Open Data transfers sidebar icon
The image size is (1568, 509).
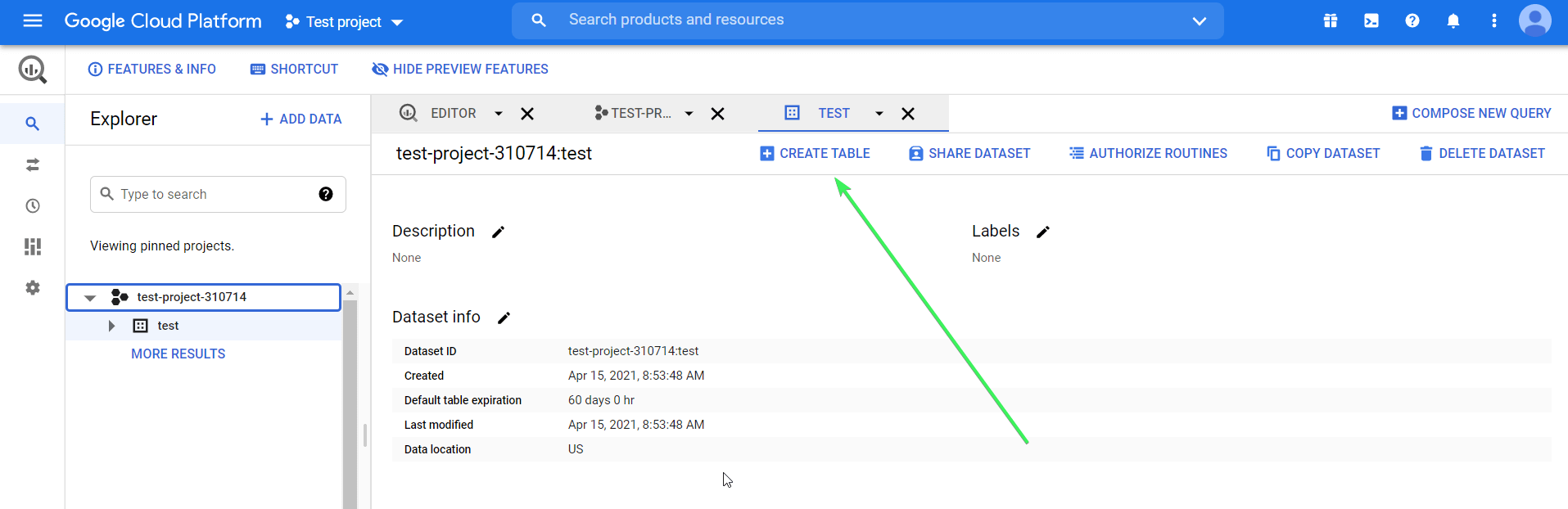click(33, 164)
